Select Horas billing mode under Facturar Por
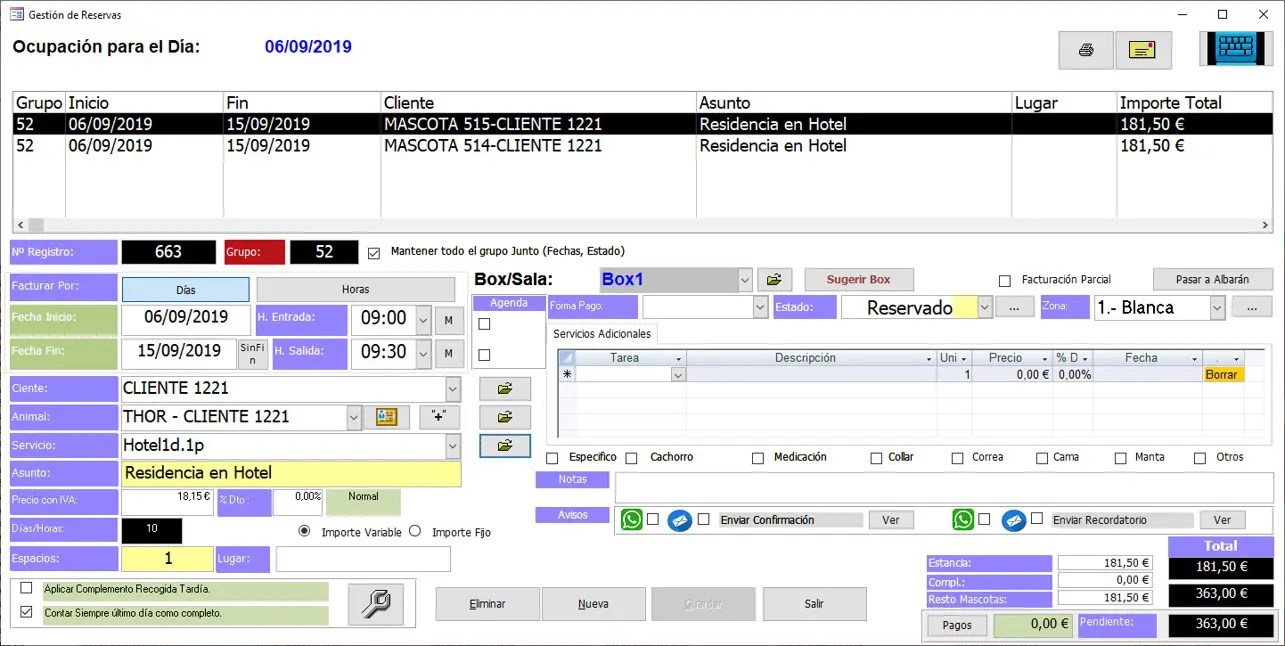This screenshot has height=646, width=1285. [x=356, y=289]
